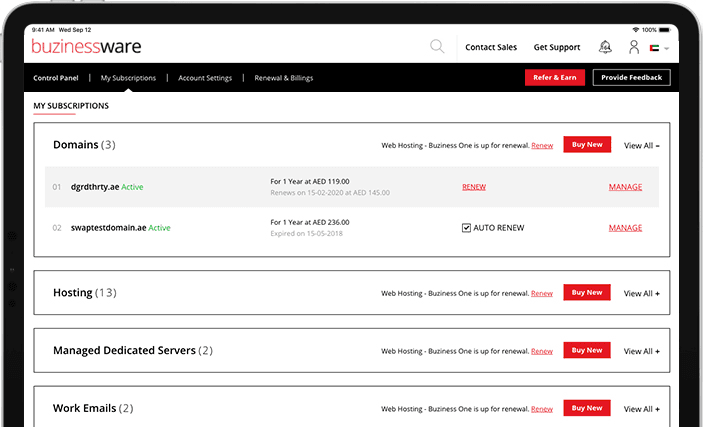Toggle AUTO RENEW checkbox for swaptestdomain.ae
The width and height of the screenshot is (703, 427).
[x=466, y=228]
